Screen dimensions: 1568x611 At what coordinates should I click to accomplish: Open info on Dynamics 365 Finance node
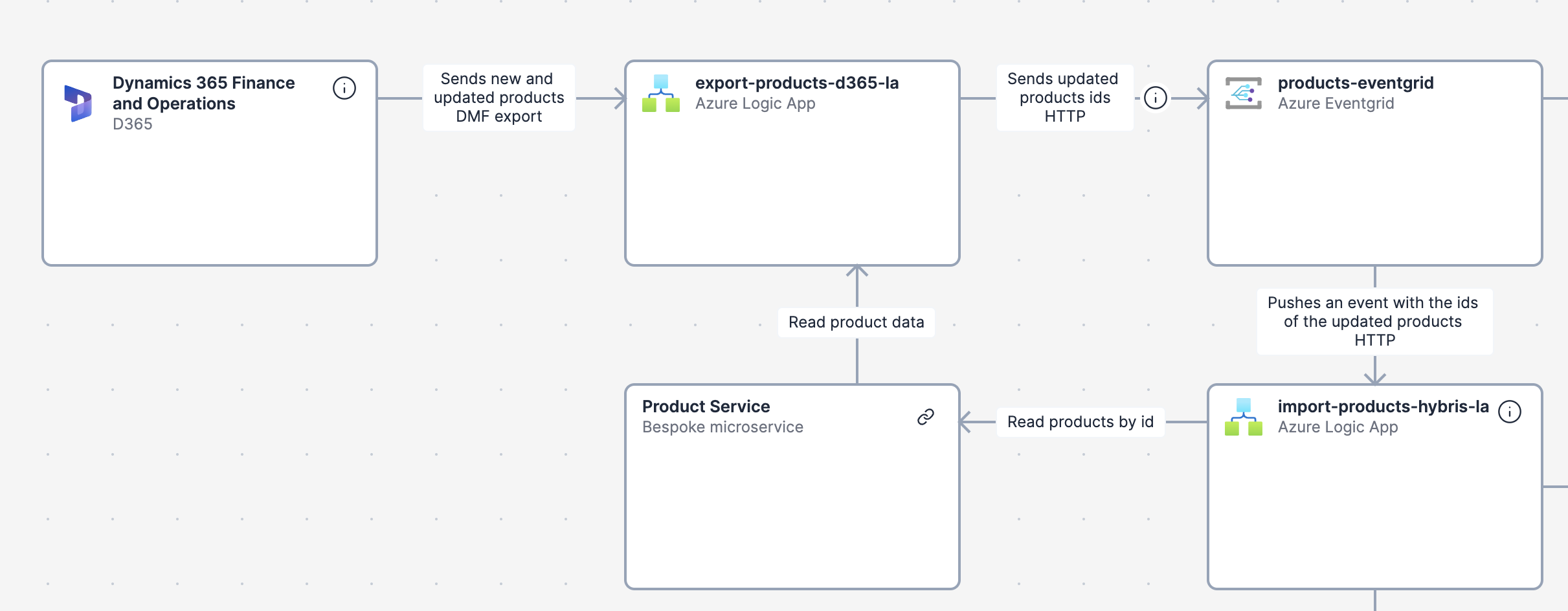tap(344, 88)
